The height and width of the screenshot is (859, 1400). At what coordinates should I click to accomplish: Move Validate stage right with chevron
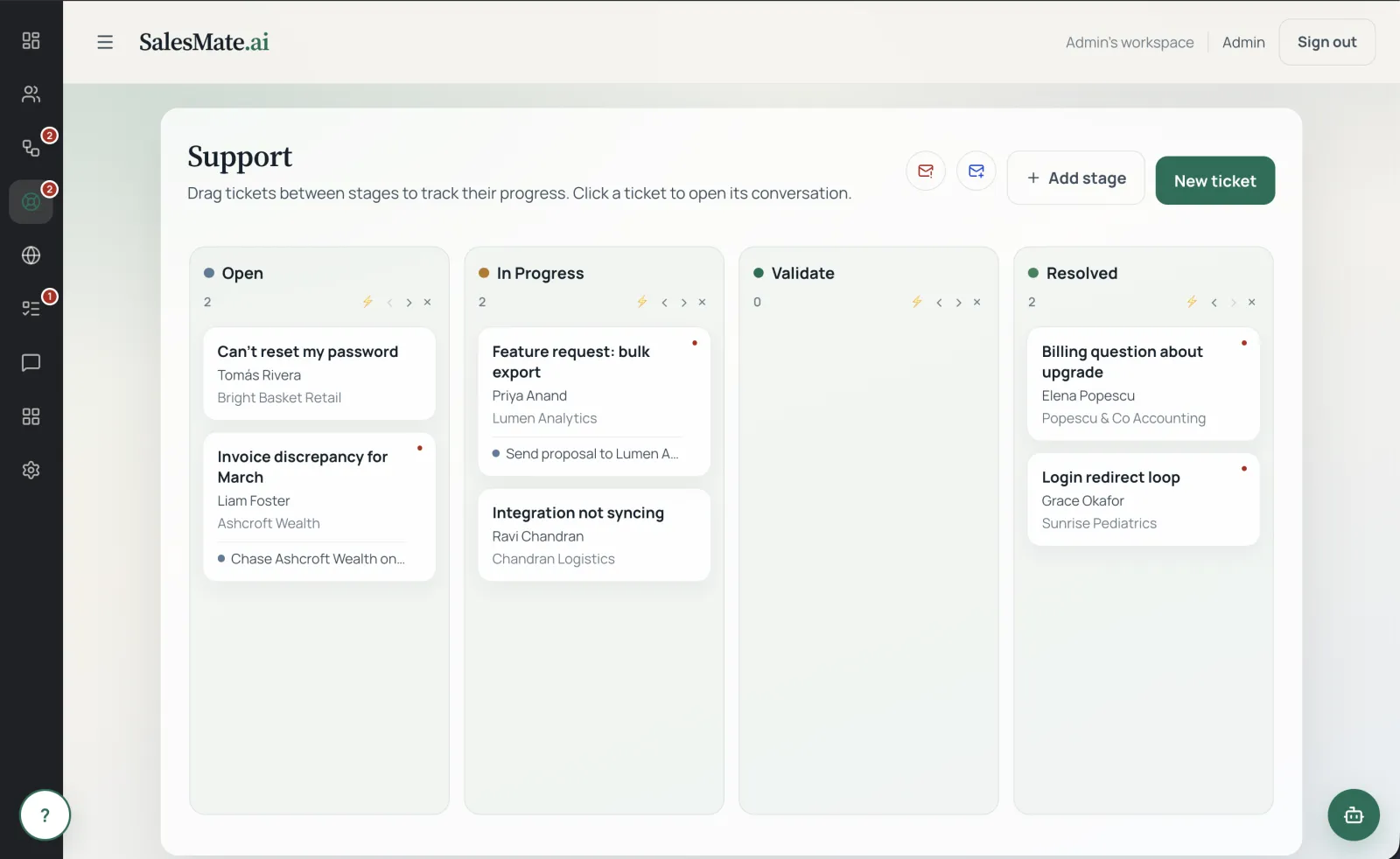958,303
